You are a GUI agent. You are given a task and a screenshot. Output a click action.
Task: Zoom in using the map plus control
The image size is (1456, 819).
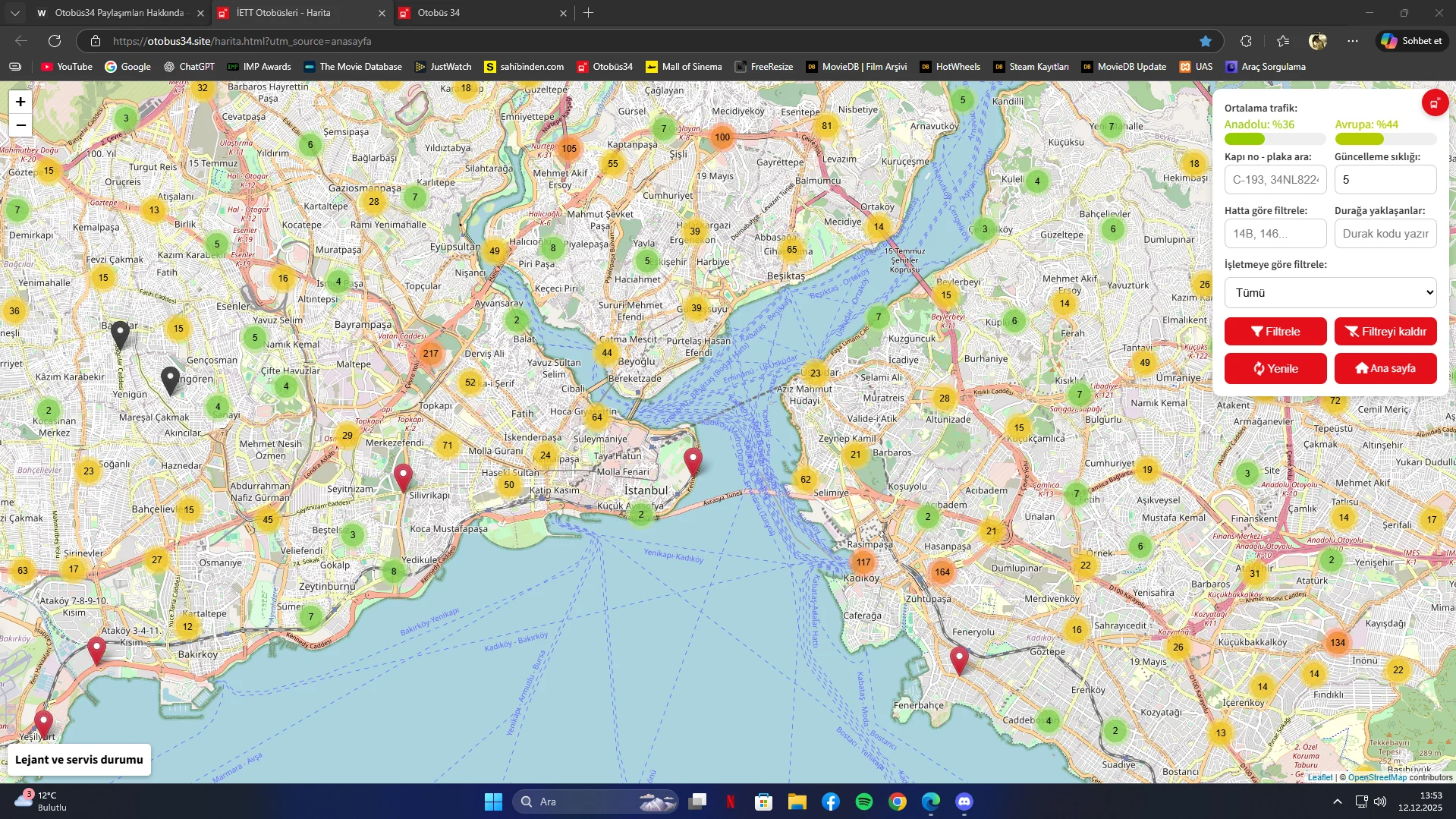point(20,101)
